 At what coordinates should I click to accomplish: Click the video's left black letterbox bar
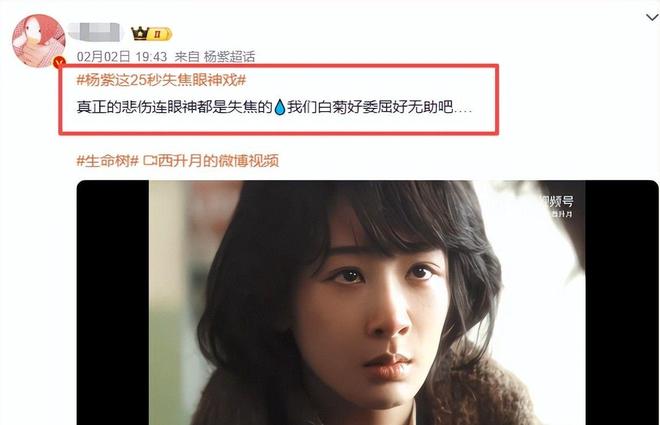click(113, 303)
